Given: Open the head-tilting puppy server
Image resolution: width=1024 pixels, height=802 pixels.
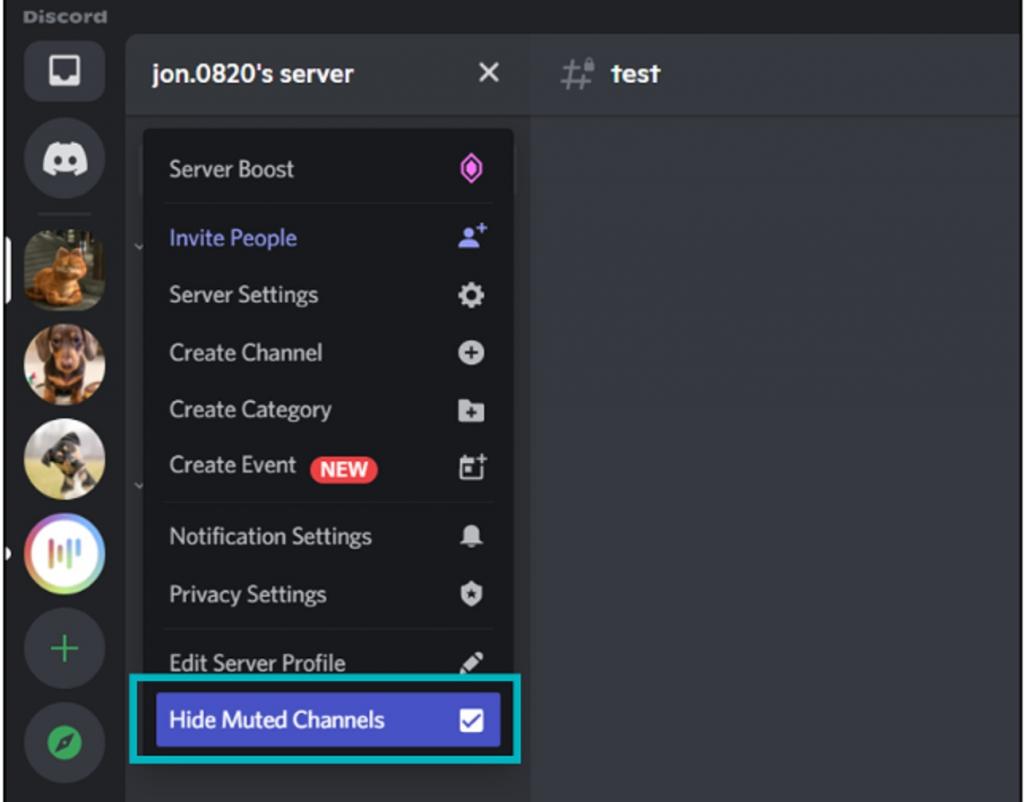Looking at the screenshot, I should 64,458.
